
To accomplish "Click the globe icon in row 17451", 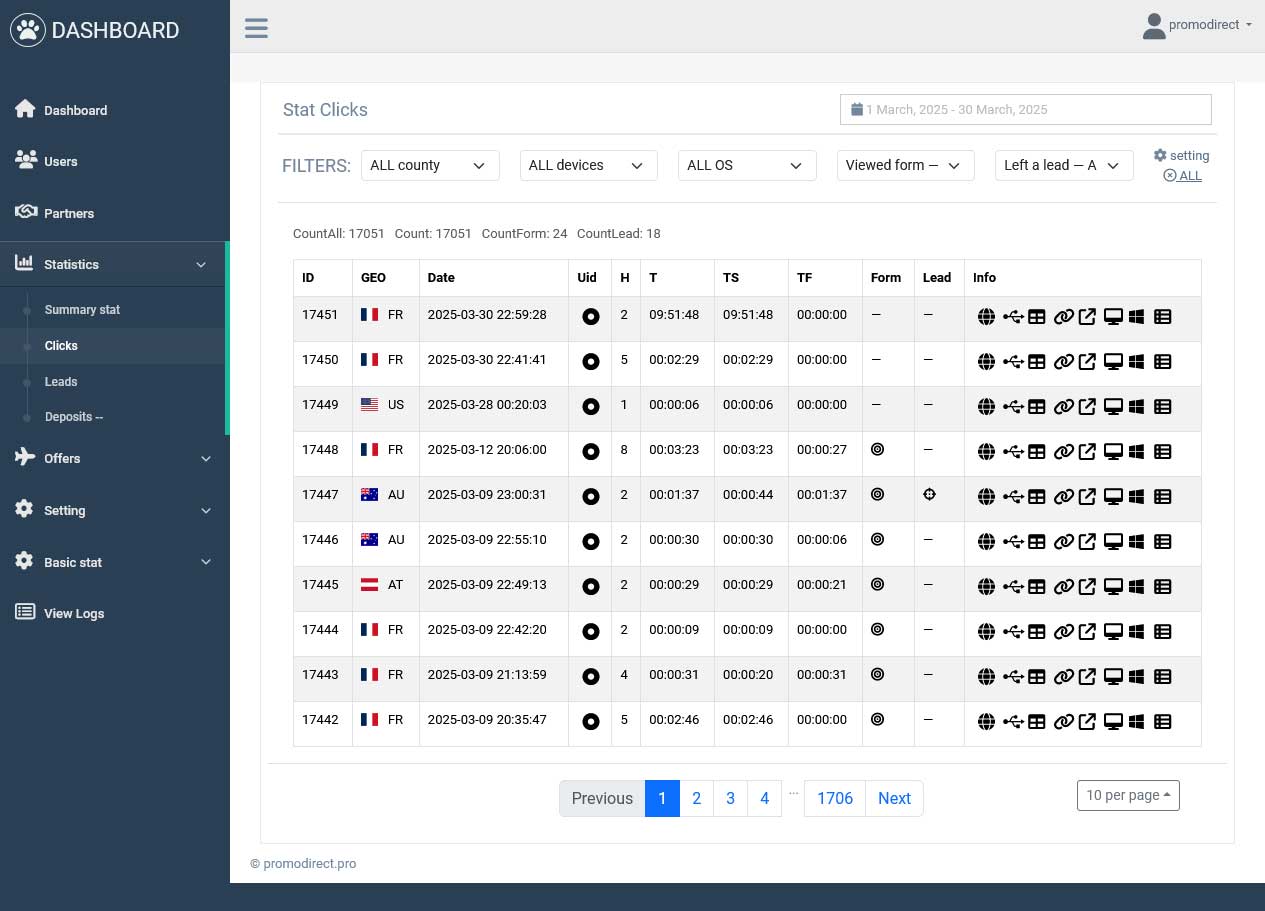I will (986, 317).
